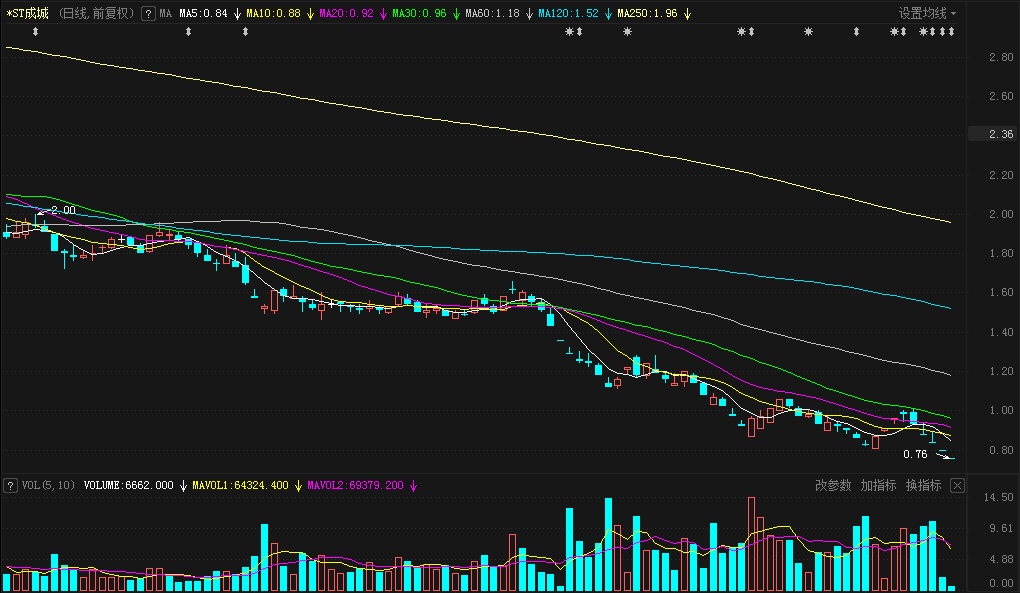The height and width of the screenshot is (593, 1020).
Task: Click the cyan MA120:1.52 label
Action: tap(568, 14)
